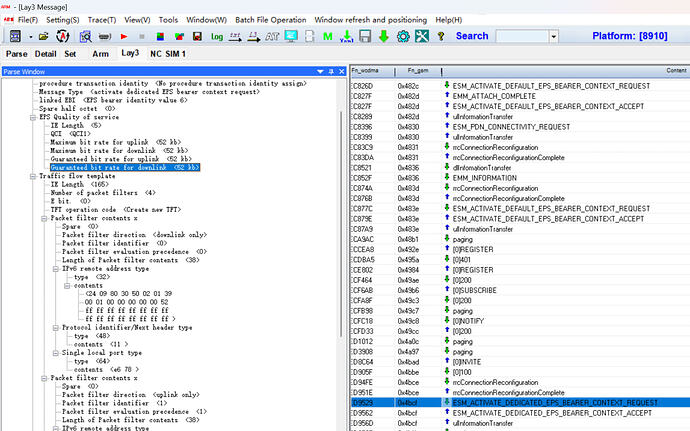Open the Setting(S) menu

[62, 20]
